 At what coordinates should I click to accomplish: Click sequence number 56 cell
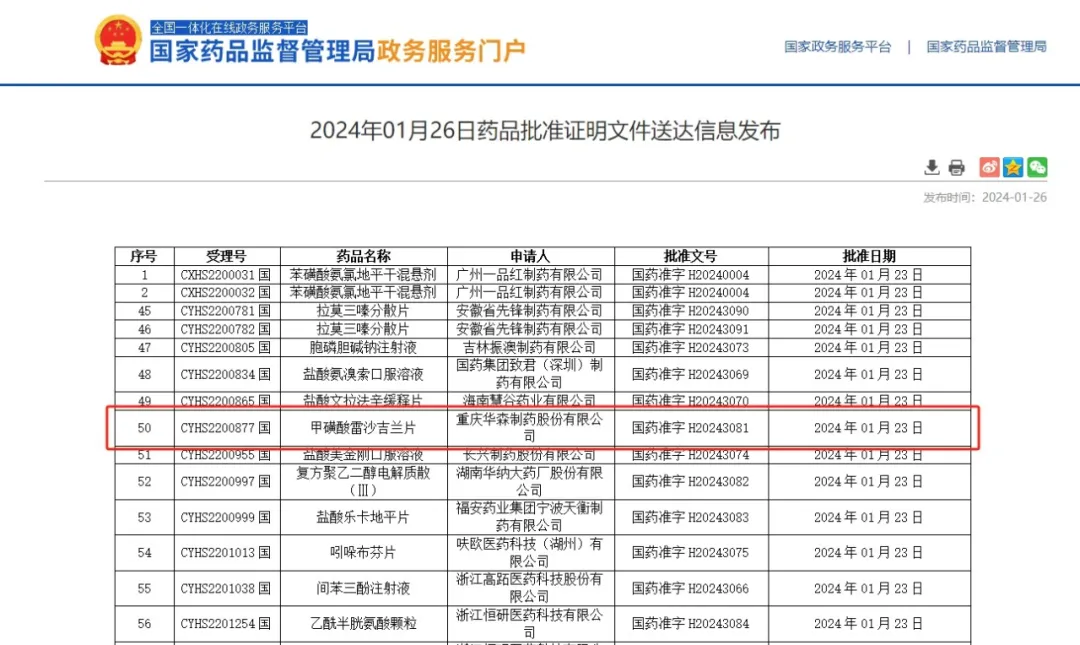145,624
